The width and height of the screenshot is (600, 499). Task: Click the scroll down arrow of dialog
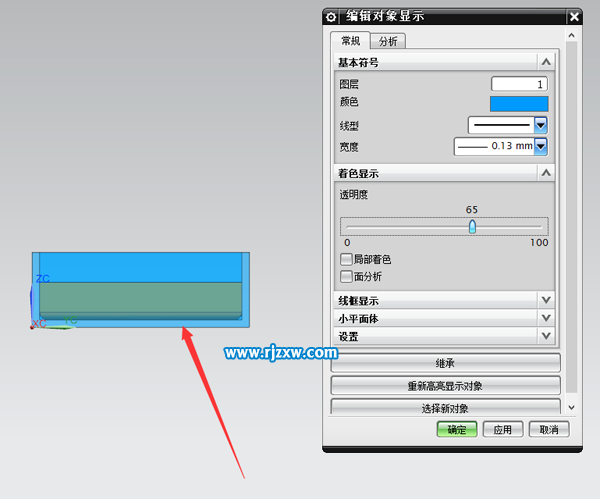click(571, 408)
